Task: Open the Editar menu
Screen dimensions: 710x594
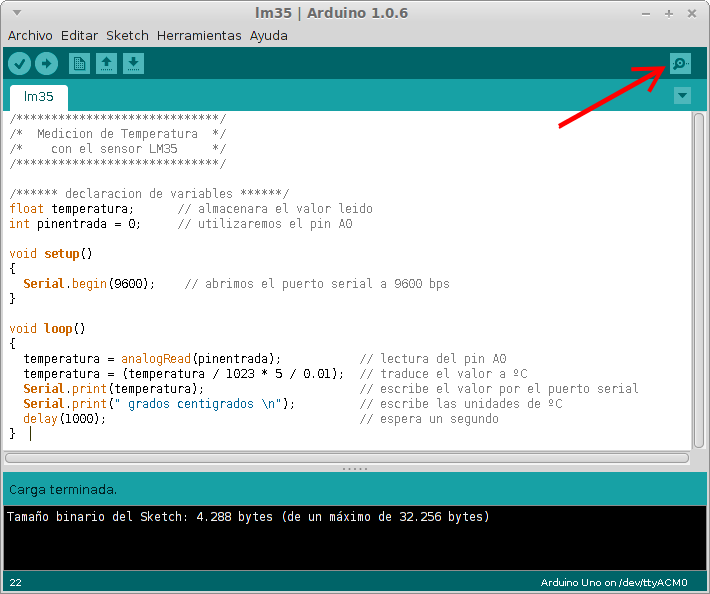Action: 79,36
